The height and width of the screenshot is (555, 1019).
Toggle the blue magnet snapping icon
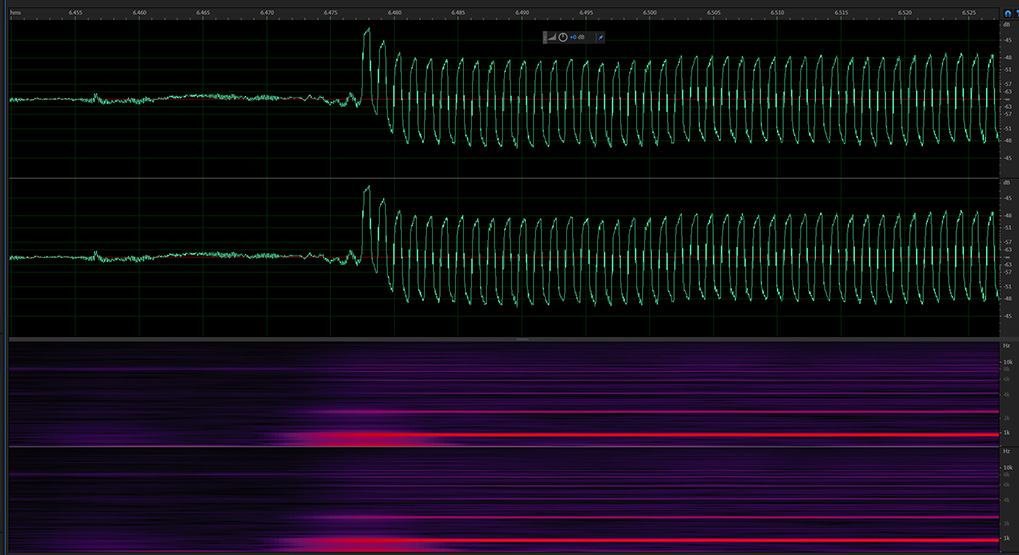click(1006, 12)
